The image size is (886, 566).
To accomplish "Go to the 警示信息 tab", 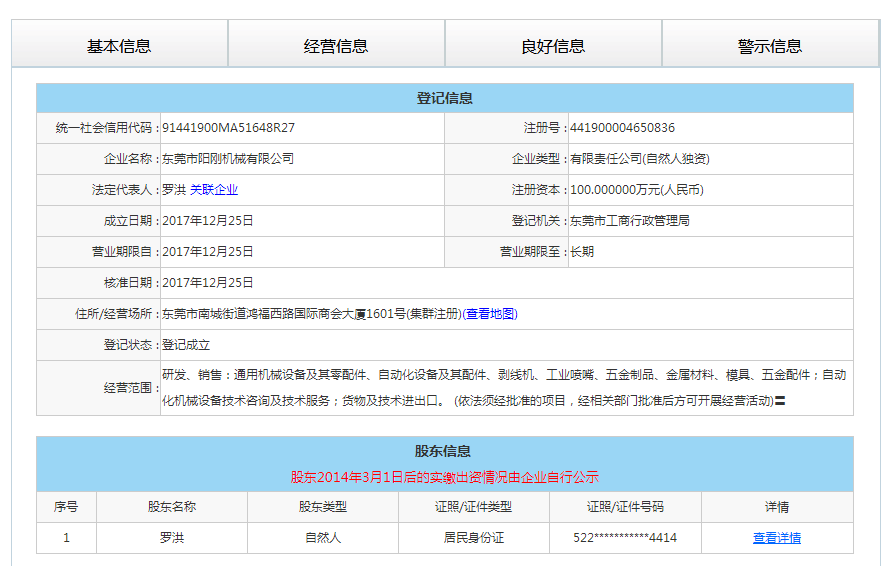I will point(770,46).
